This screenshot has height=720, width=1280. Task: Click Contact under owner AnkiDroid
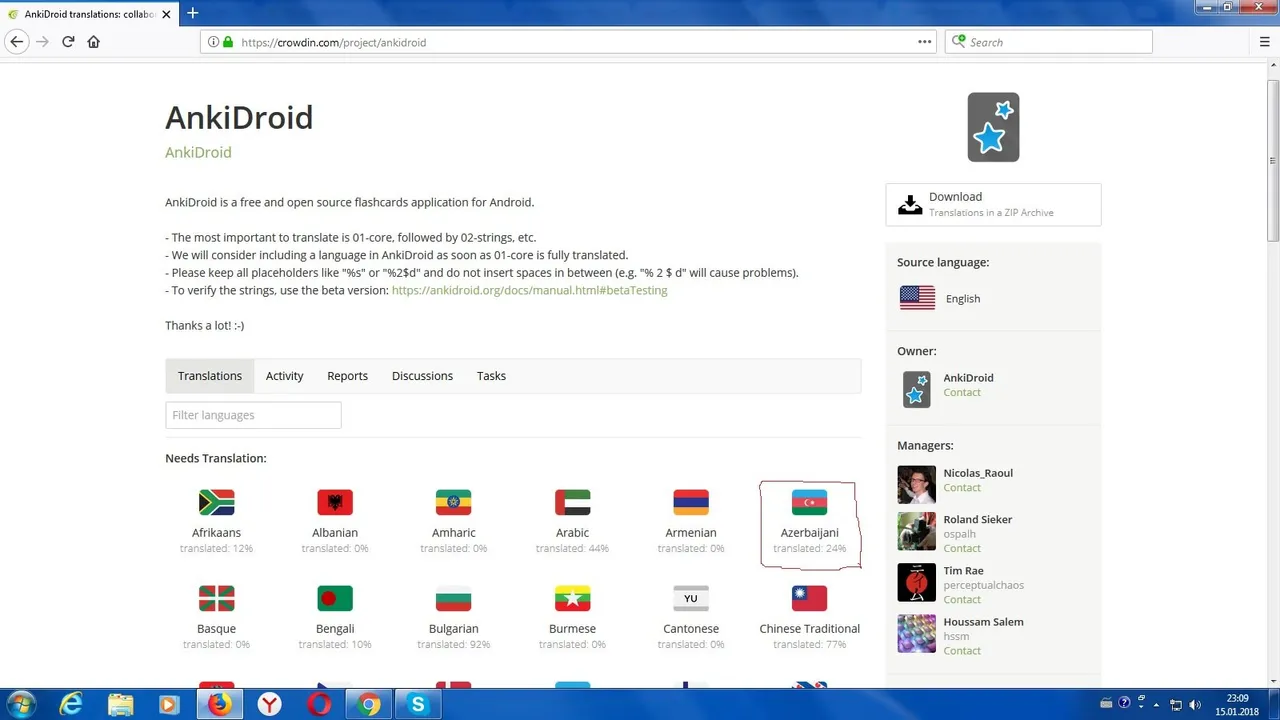[x=962, y=392]
